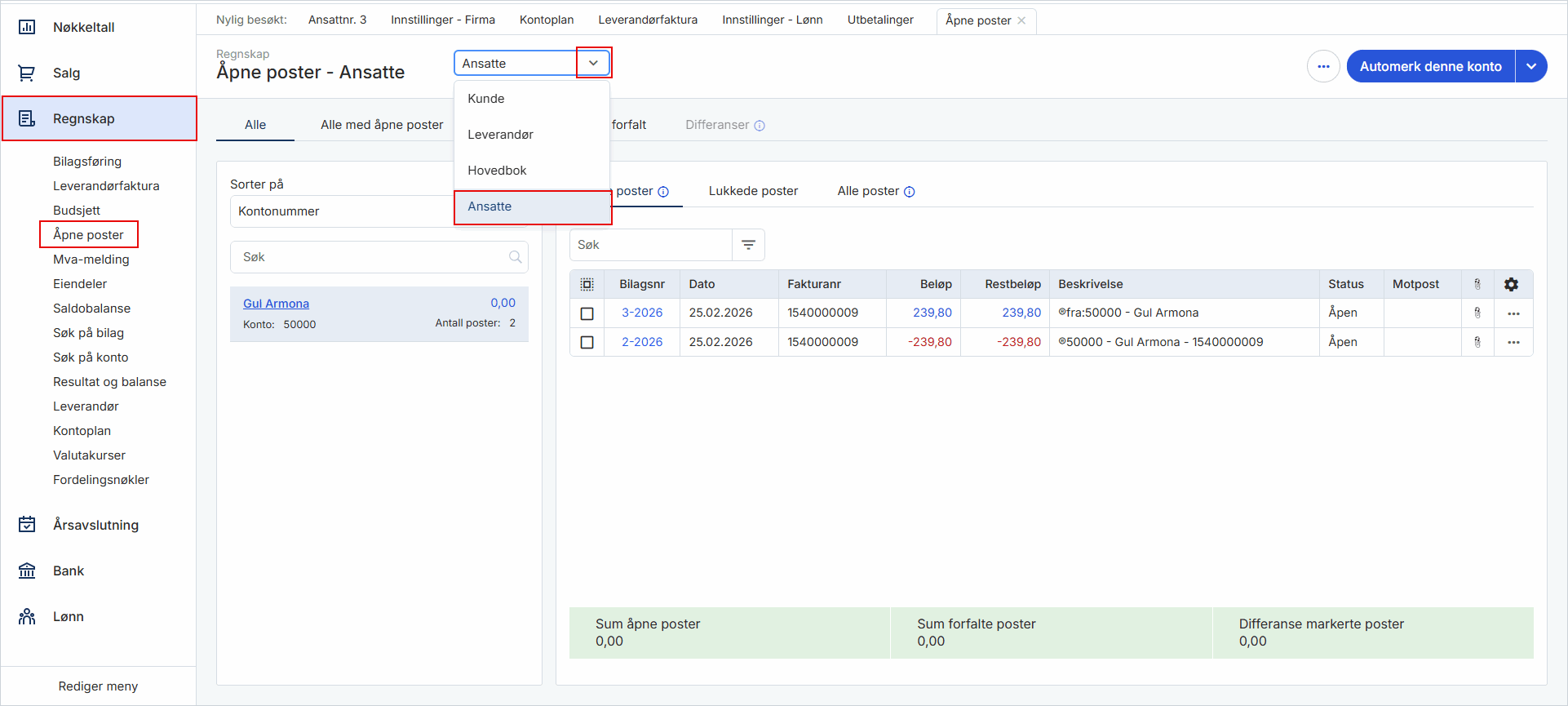Open the Gul Armona account link
This screenshot has height=706, width=1568.
276,304
